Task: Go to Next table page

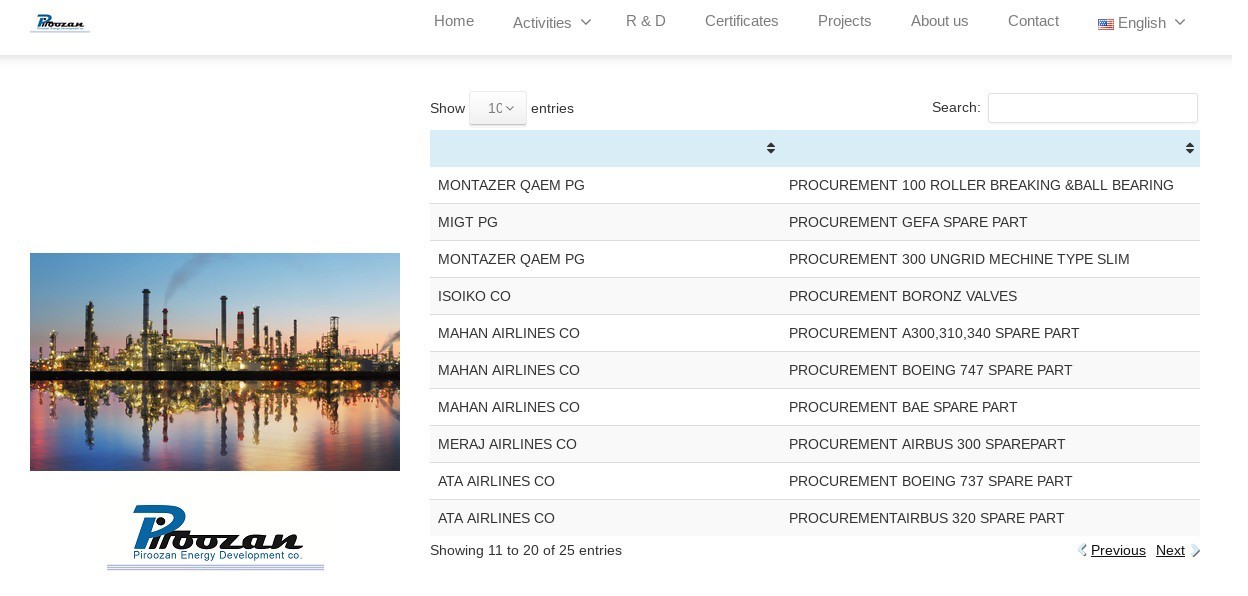Action: tap(1170, 550)
